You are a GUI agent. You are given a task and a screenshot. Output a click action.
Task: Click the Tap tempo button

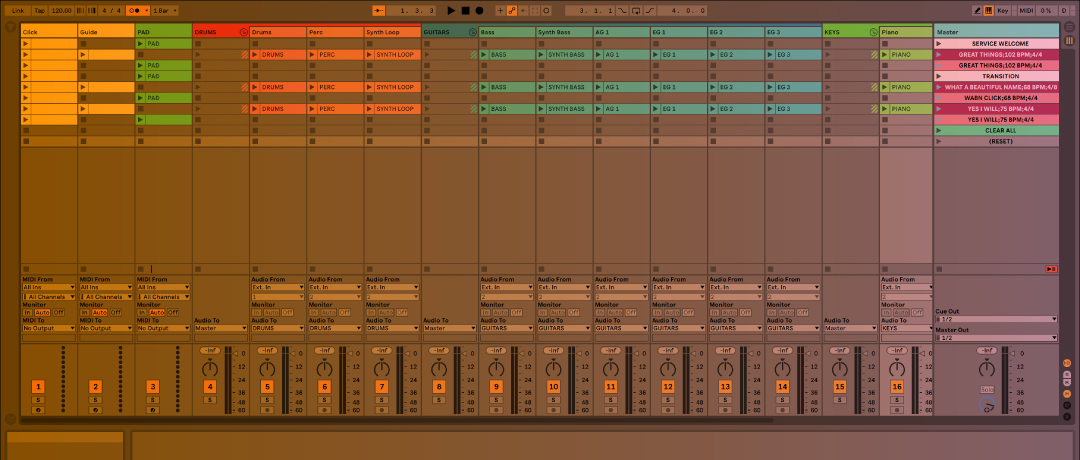coord(39,10)
